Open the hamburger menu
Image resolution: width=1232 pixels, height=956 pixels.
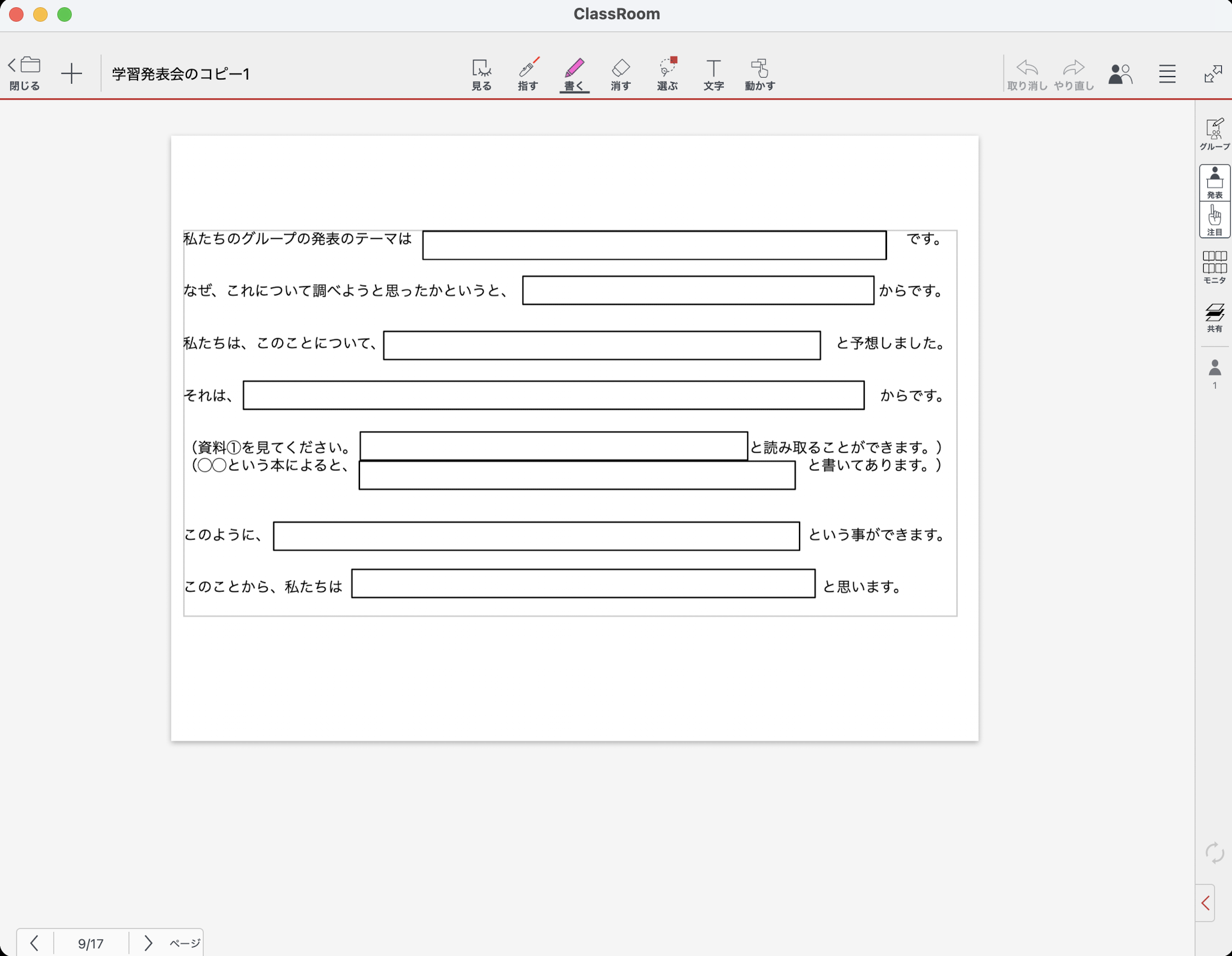pyautogui.click(x=1167, y=74)
